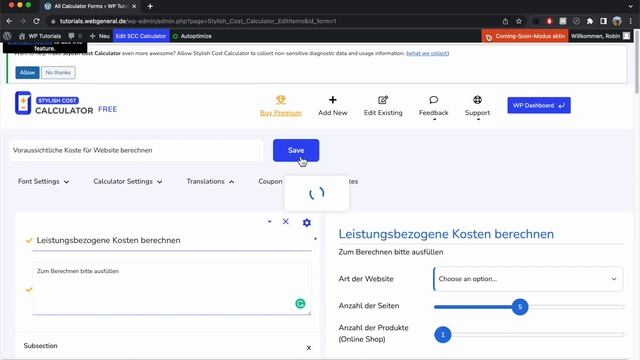Collapse the Translations menu
Viewport: 640px width, 360px height.
pyautogui.click(x=210, y=181)
